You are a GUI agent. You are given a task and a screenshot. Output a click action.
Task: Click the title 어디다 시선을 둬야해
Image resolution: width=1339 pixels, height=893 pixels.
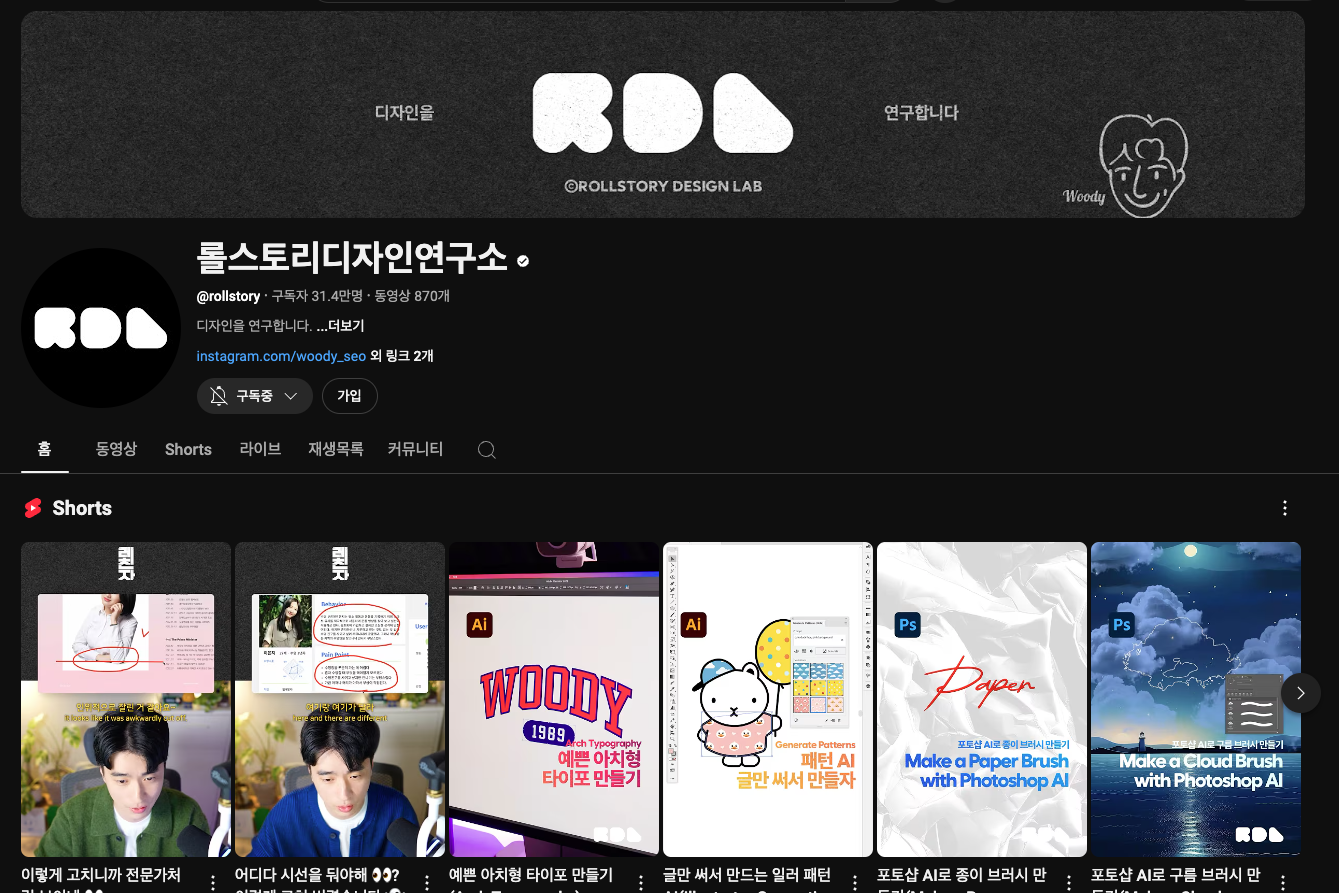click(x=318, y=876)
